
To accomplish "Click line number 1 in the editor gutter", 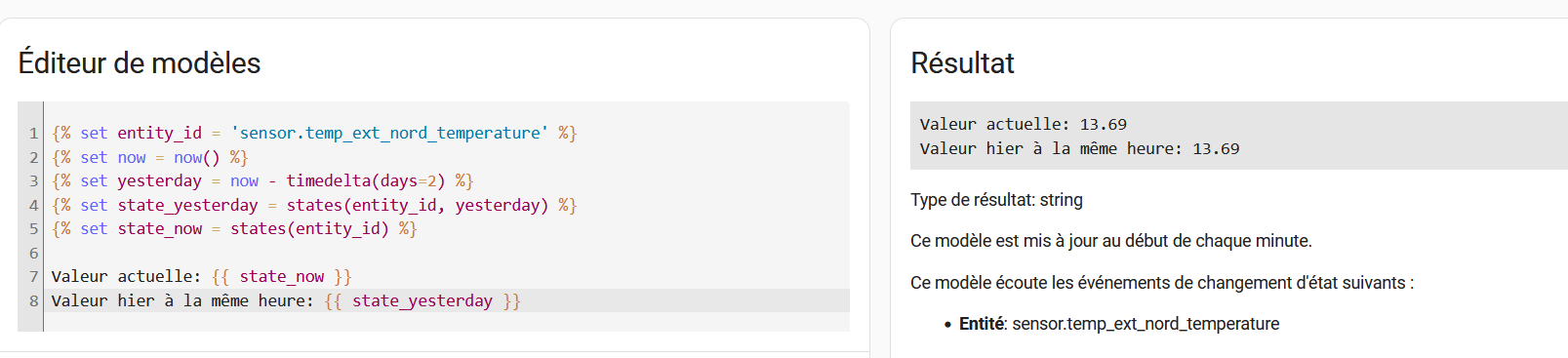I will click(33, 133).
